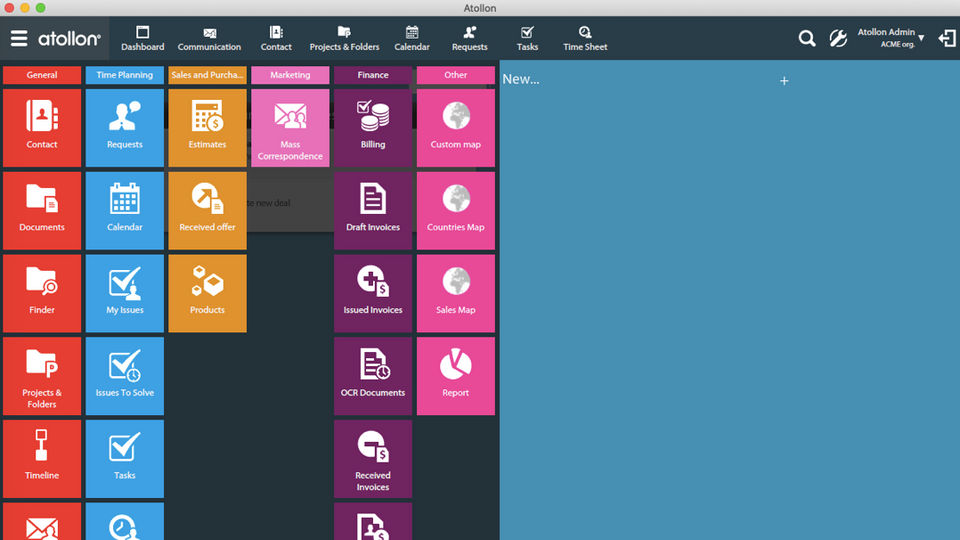Image resolution: width=960 pixels, height=540 pixels.
Task: Open the Products tile
Action: point(208,293)
